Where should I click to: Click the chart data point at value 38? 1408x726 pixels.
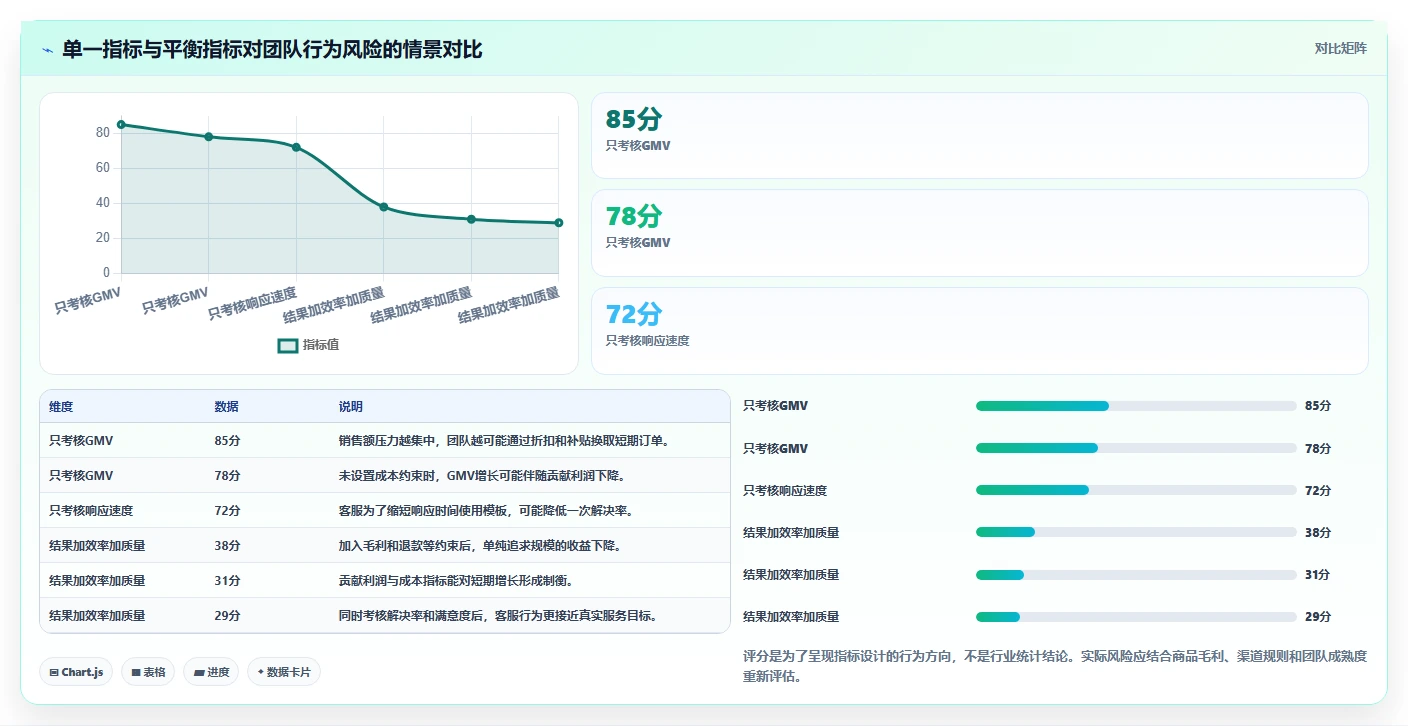click(x=384, y=207)
